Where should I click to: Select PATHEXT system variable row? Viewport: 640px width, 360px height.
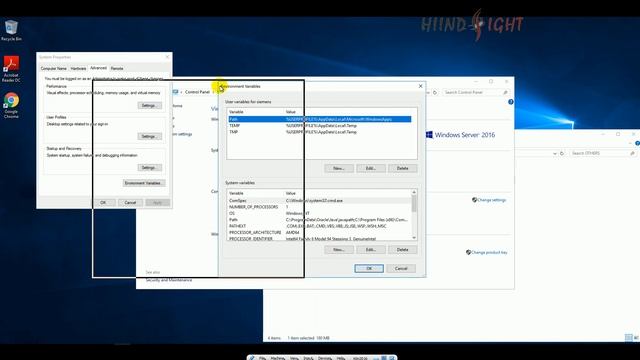[x=320, y=226]
